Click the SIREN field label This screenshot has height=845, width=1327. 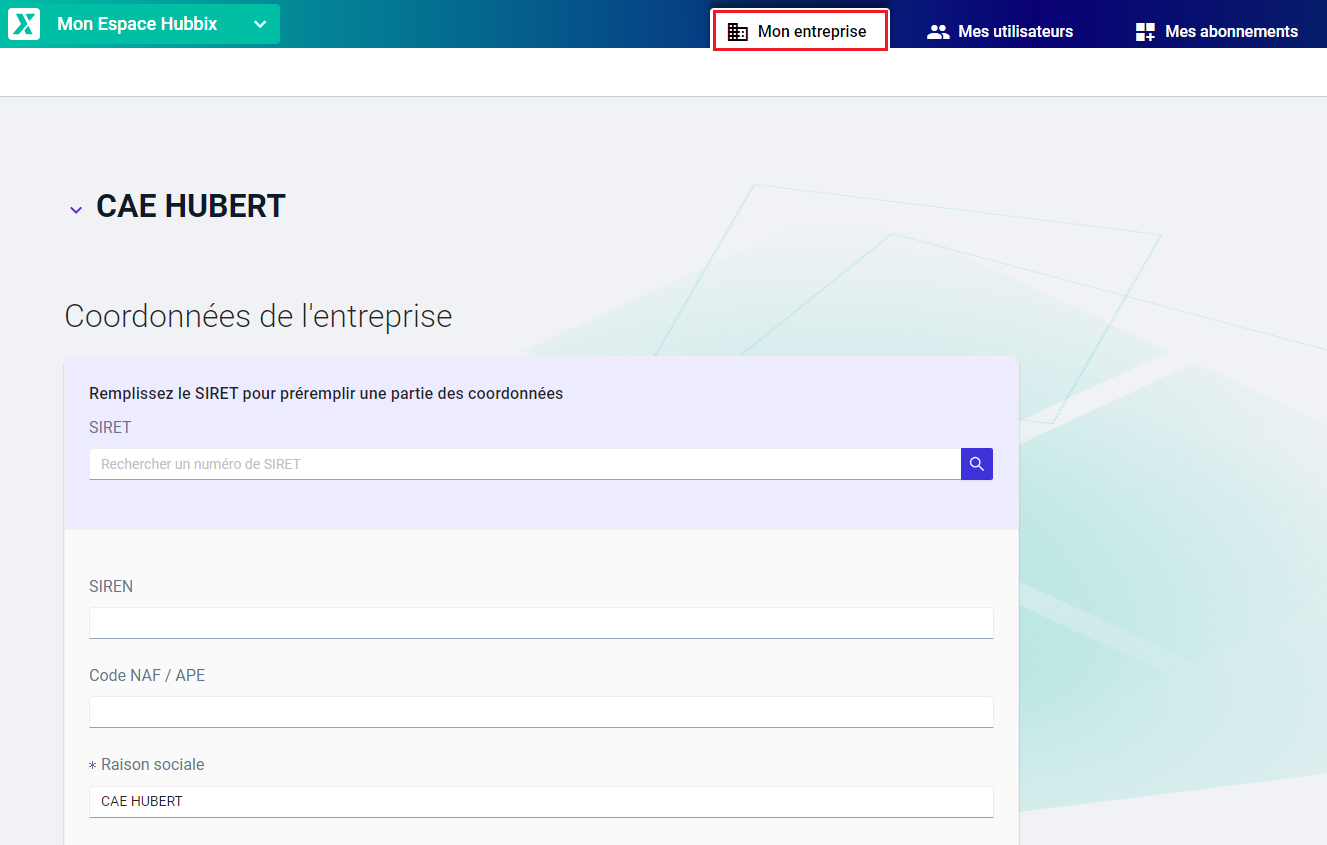click(111, 586)
